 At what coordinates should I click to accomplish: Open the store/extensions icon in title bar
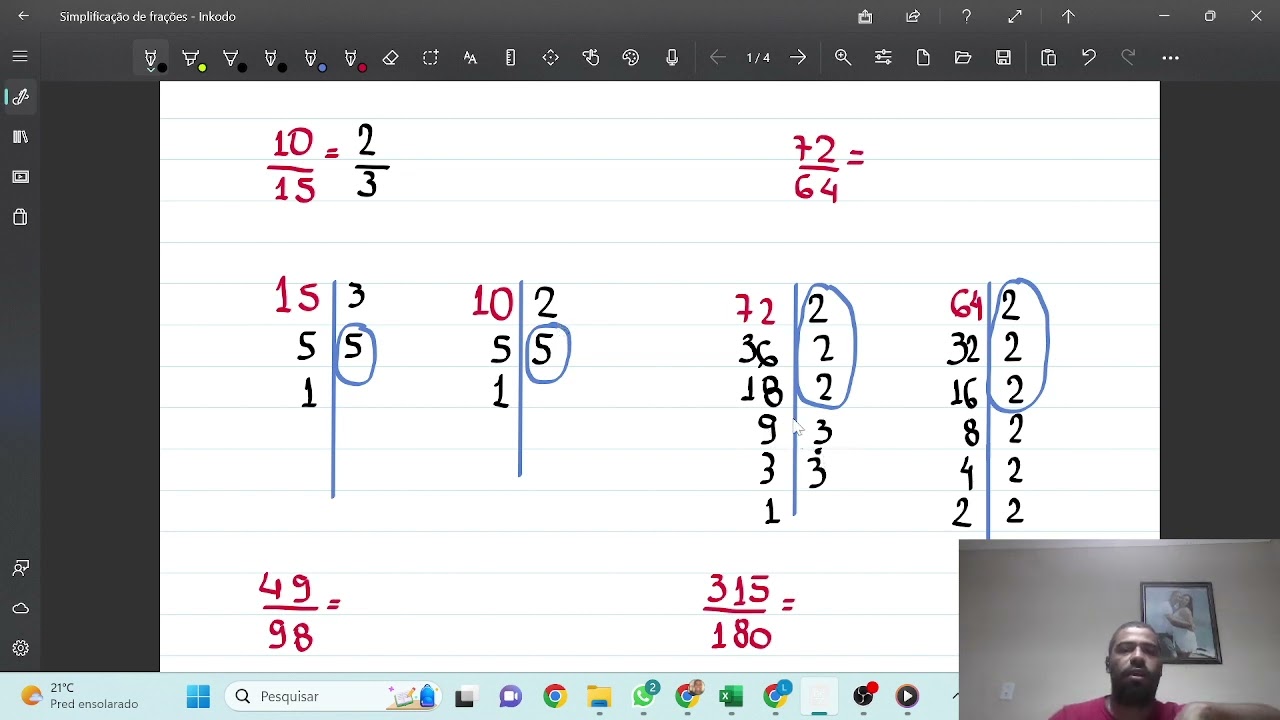click(x=865, y=16)
